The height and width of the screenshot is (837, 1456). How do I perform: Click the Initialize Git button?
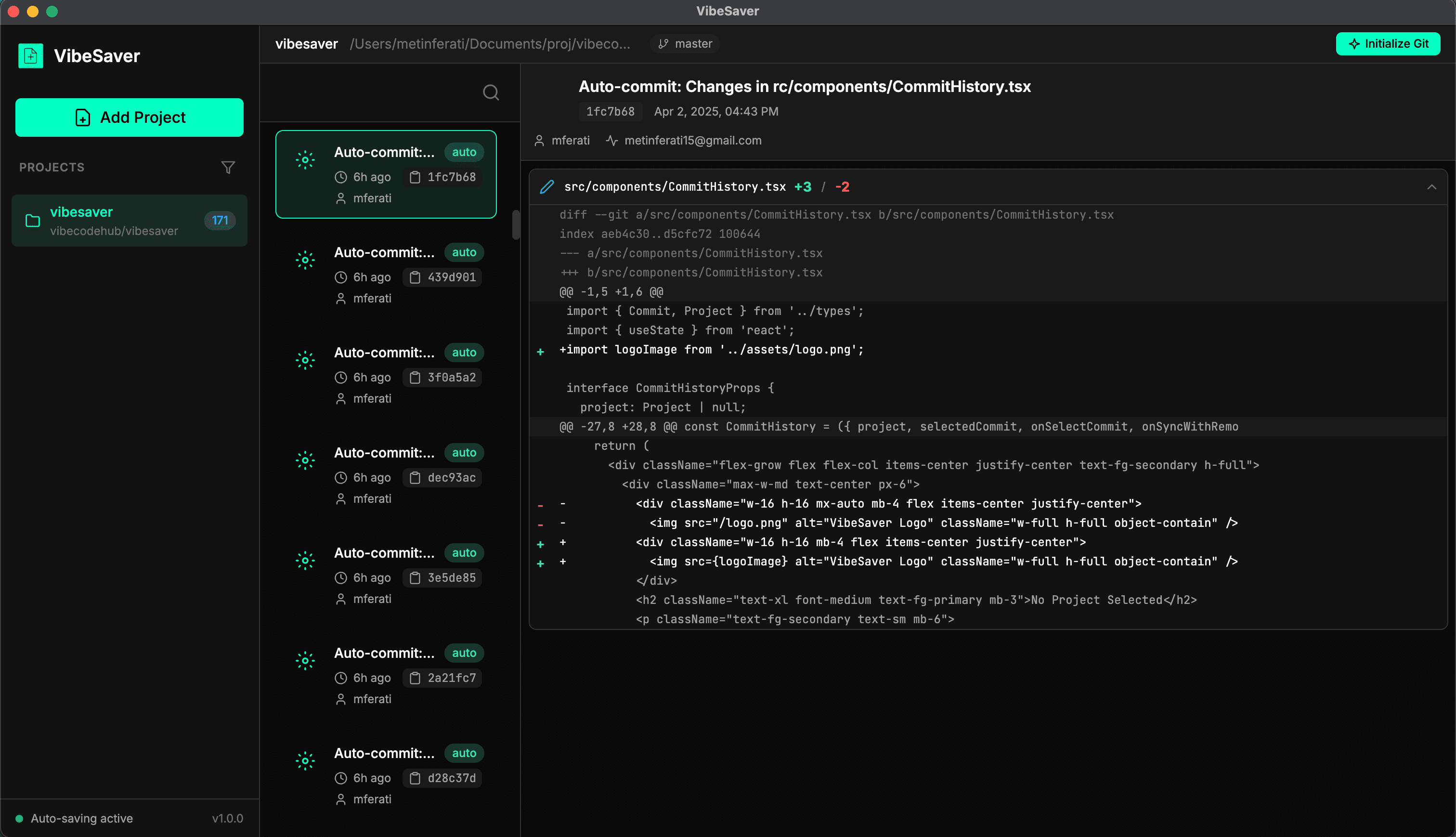click(1388, 44)
